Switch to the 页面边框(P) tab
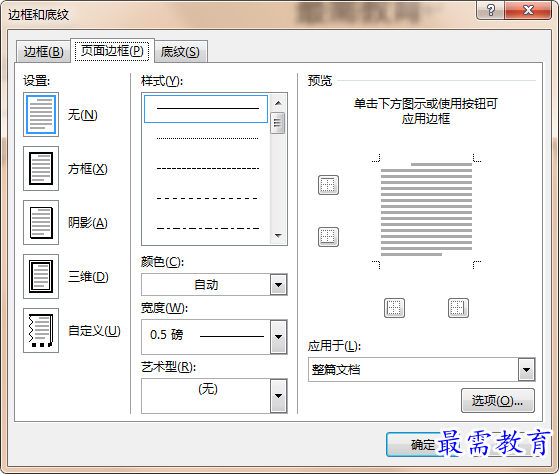 112,51
